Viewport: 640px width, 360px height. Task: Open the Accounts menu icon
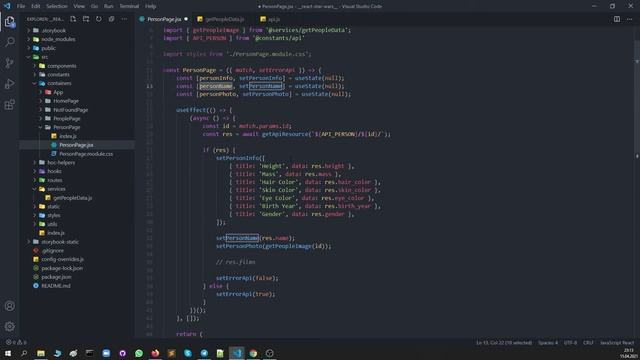coord(9,306)
